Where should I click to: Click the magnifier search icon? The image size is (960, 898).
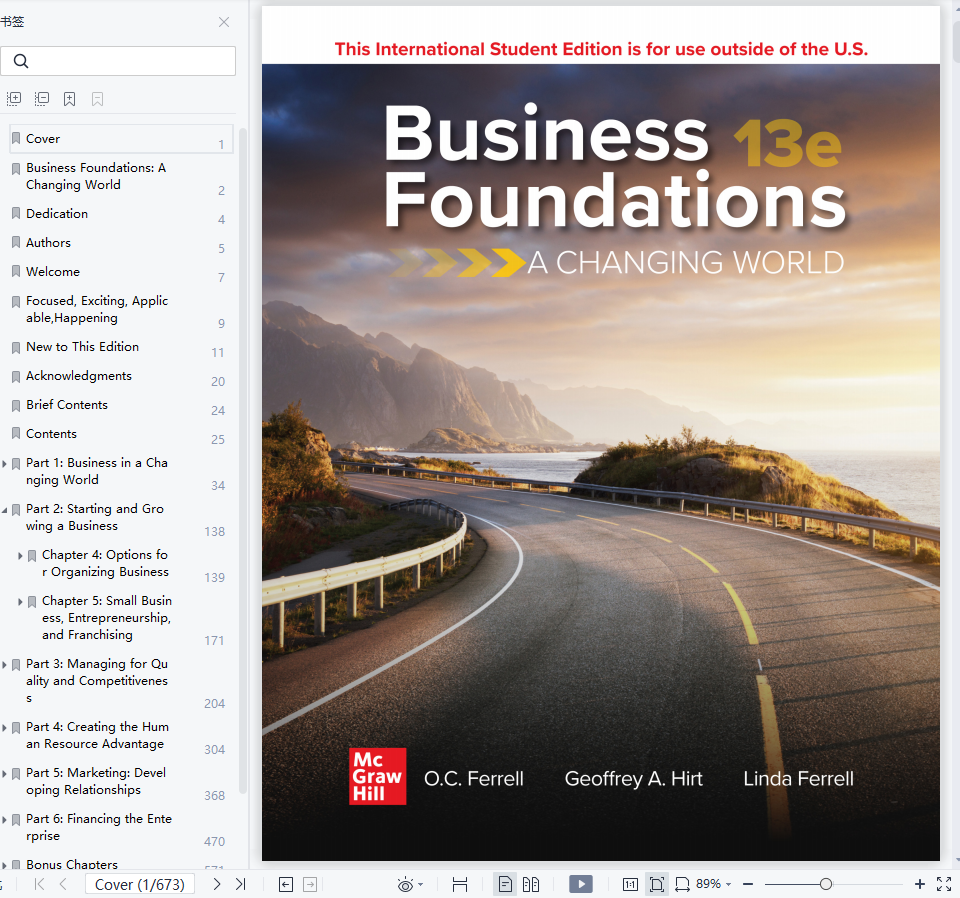point(21,61)
